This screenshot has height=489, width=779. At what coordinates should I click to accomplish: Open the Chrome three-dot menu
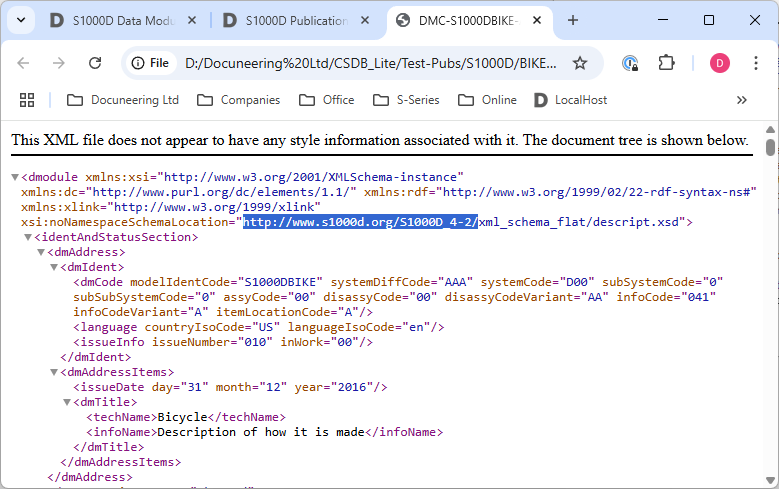756,63
